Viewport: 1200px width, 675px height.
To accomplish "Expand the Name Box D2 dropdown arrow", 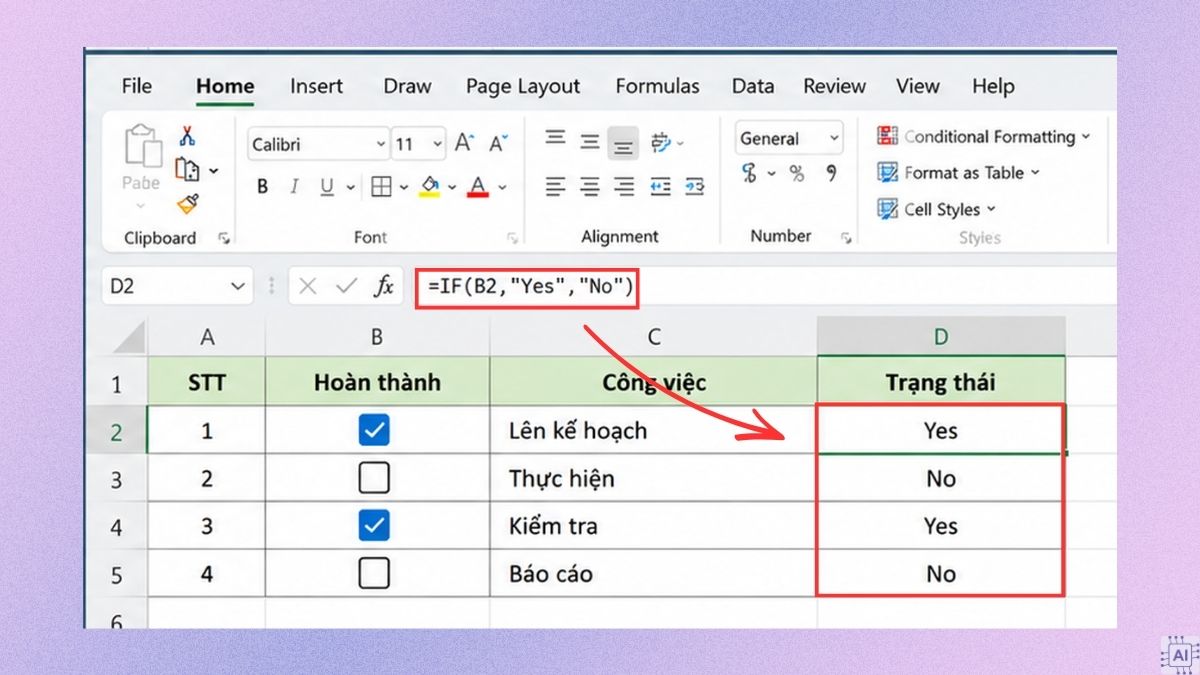I will 237,287.
